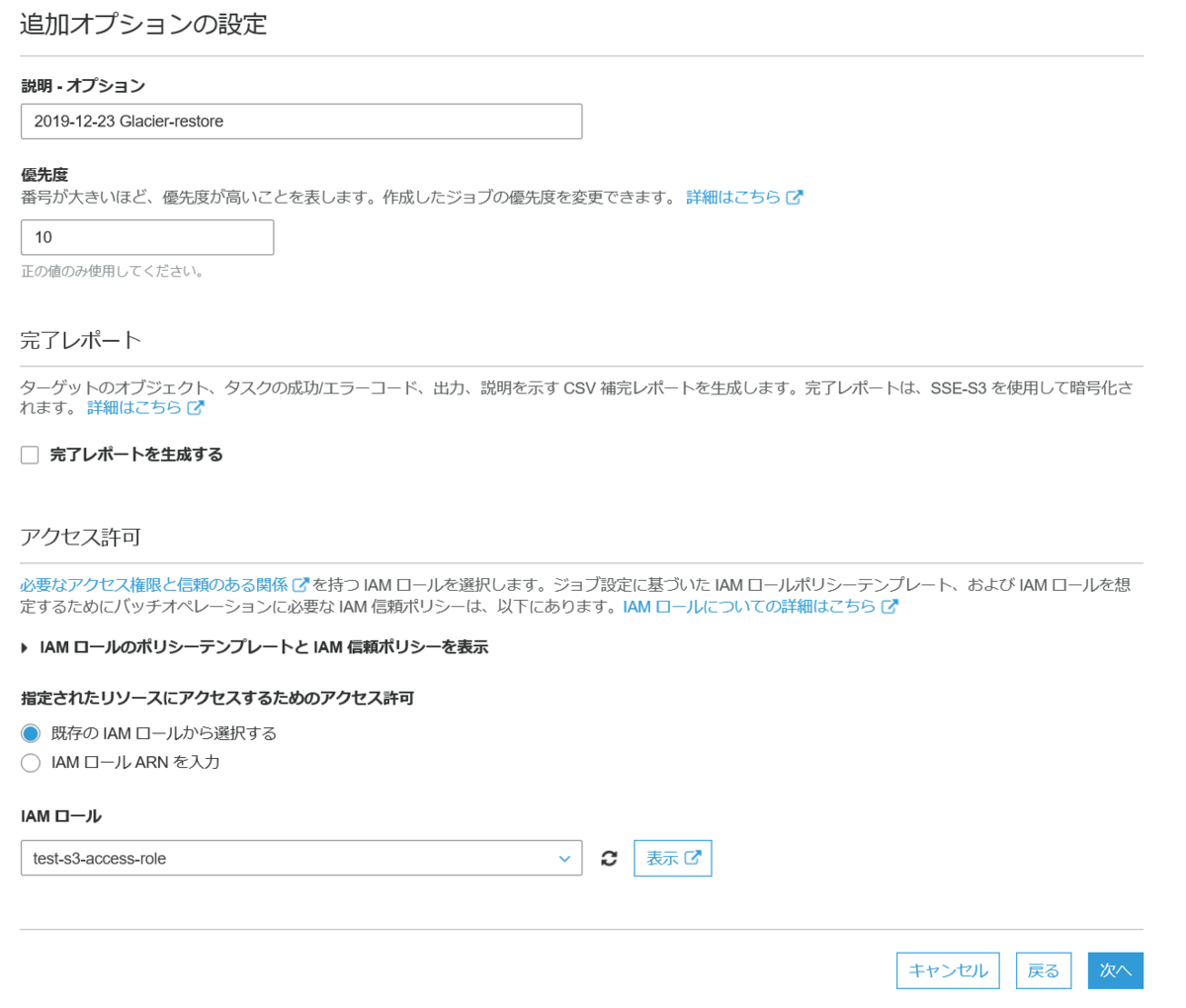Click the external link icon on IAM ロールについての詳細はこちら

tap(890, 607)
